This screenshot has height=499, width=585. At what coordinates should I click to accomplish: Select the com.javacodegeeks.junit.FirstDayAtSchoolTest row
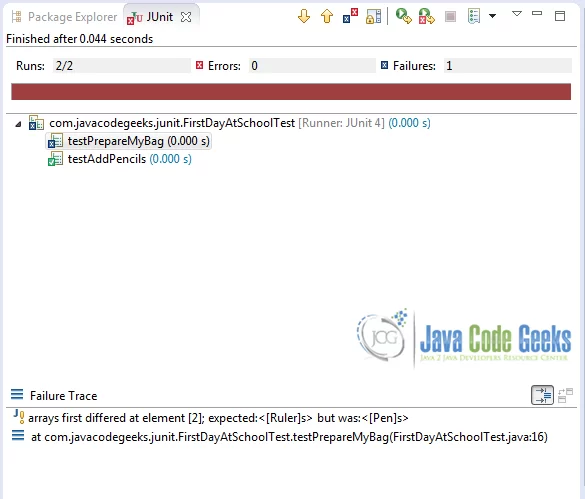[x=240, y=123]
